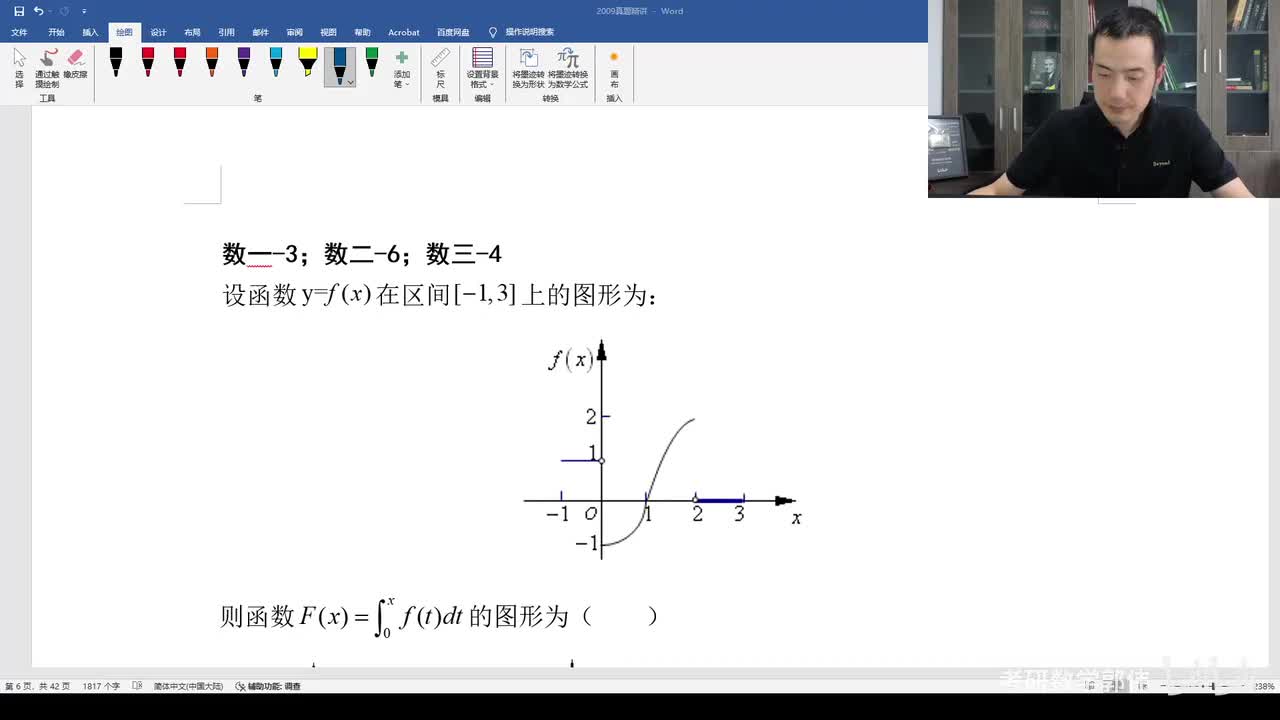Click the webcam video of the presenter
The image size is (1280, 720).
(x=1104, y=99)
